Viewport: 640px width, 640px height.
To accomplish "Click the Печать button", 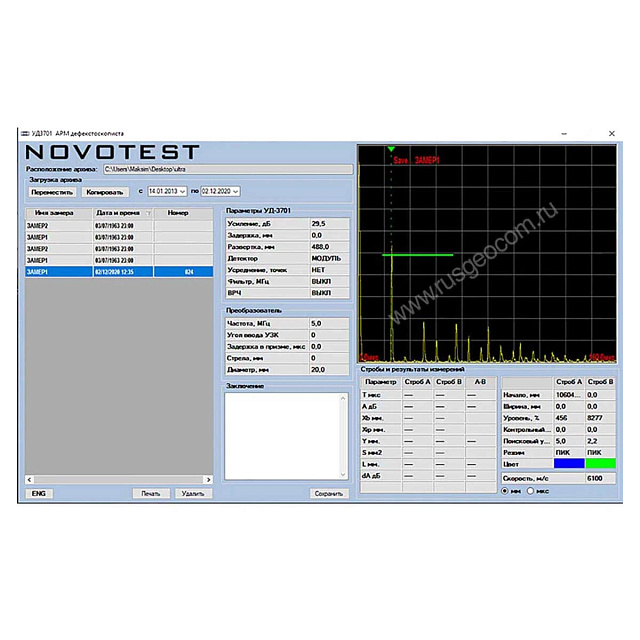I will click(x=150, y=493).
